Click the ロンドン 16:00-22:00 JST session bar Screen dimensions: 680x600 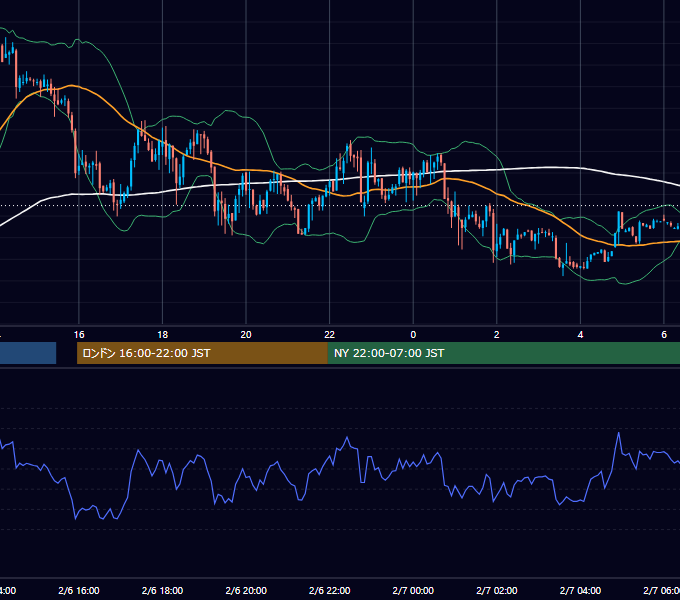(x=202, y=353)
